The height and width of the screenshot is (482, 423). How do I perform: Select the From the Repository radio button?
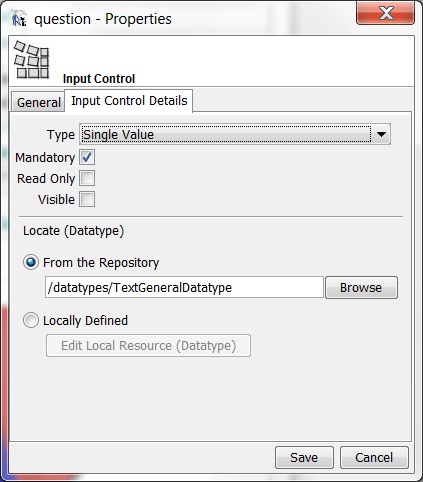click(x=31, y=263)
